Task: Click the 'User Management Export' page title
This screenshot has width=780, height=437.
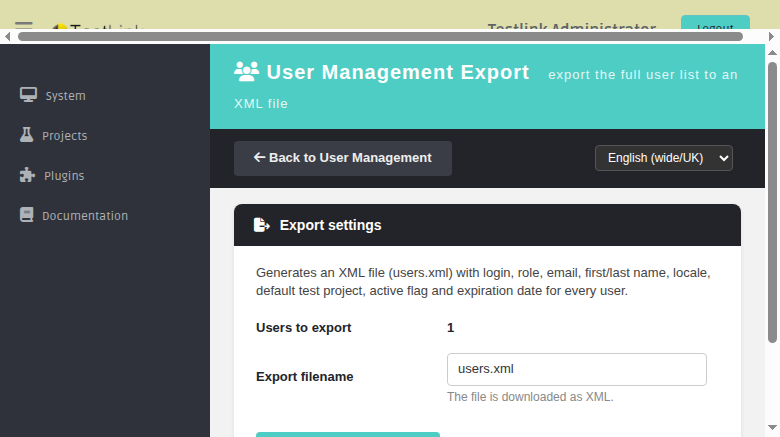Action: point(398,72)
